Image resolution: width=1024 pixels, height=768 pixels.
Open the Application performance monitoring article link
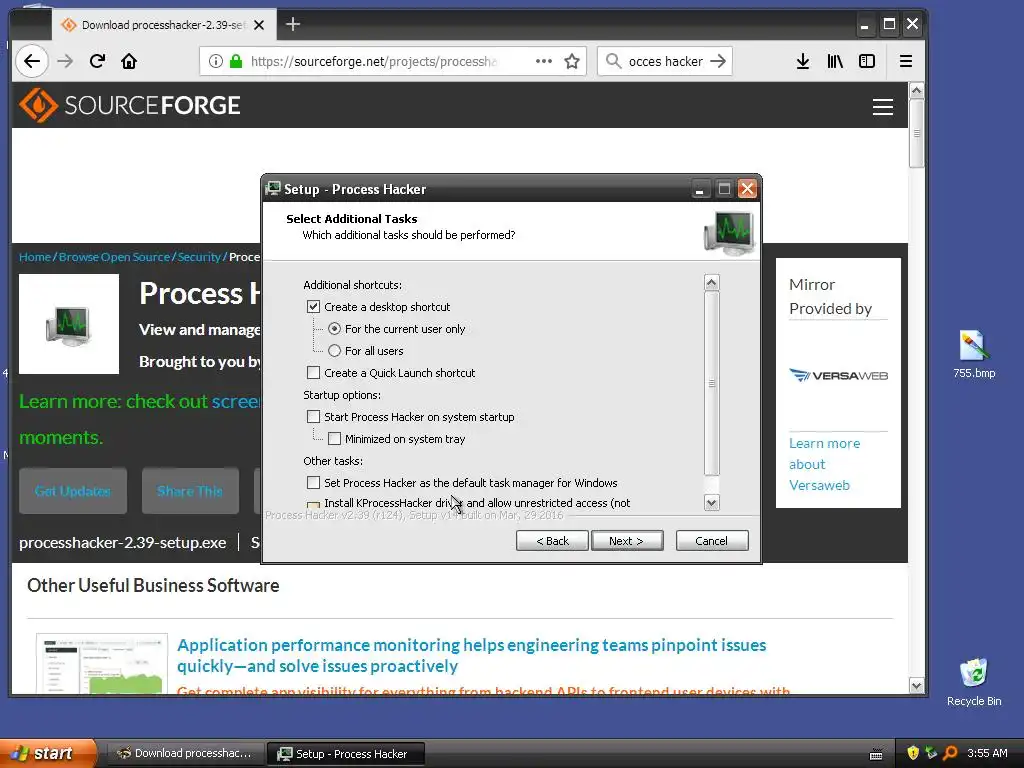pos(472,656)
